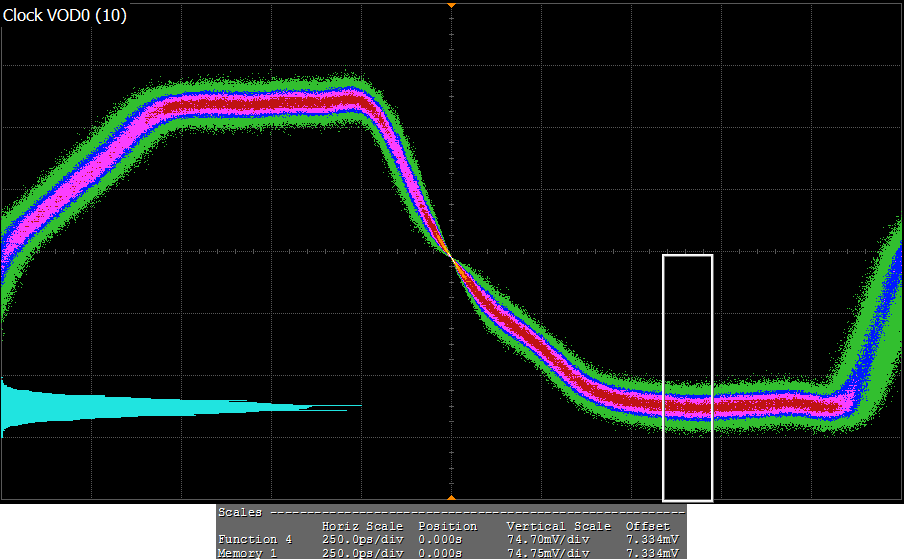Click the orange time reference marker at bottom

tap(451, 497)
